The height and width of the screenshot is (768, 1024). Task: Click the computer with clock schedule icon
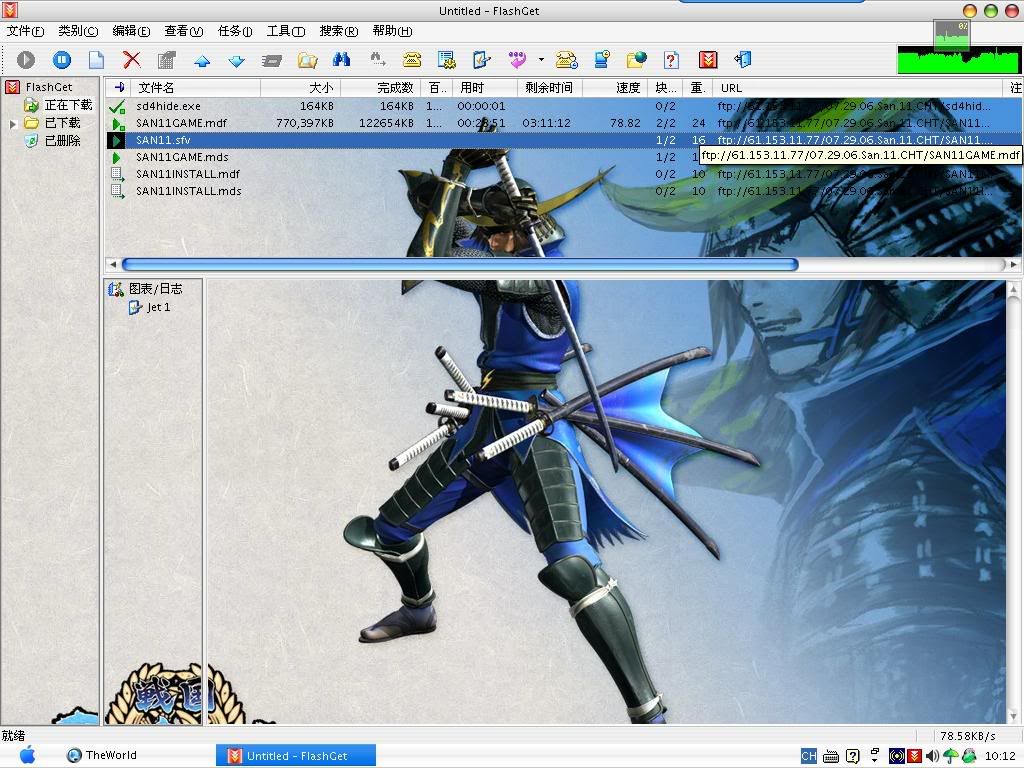coord(601,60)
